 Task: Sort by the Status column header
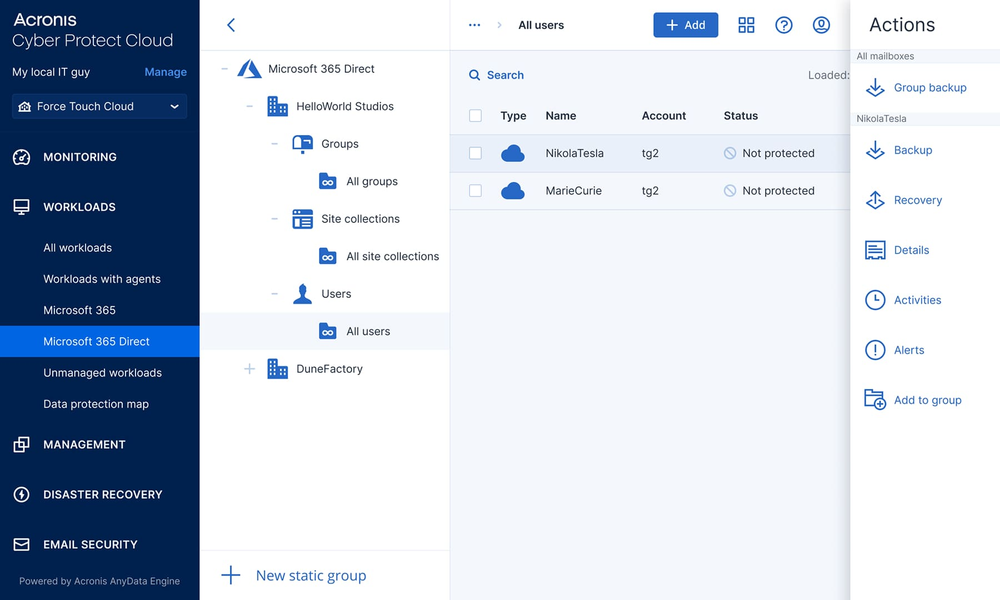point(740,115)
